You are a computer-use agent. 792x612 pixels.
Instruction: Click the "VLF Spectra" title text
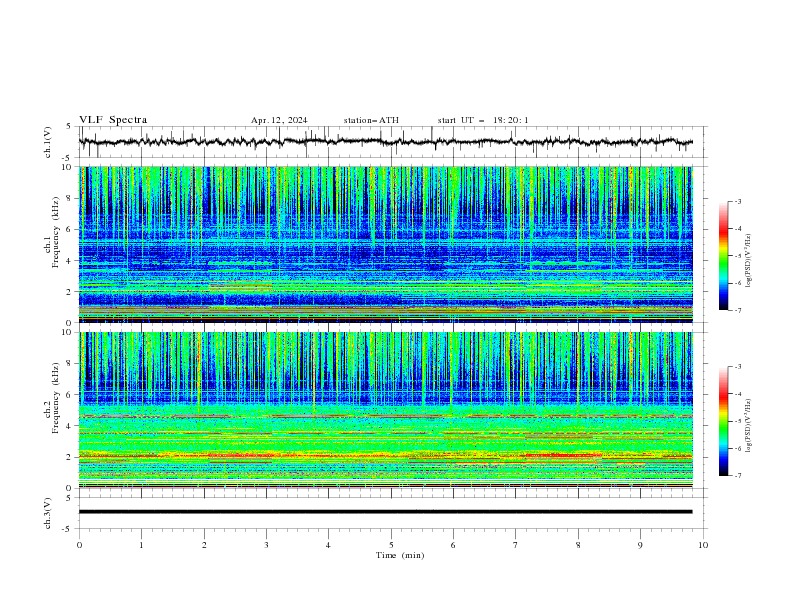[113, 120]
